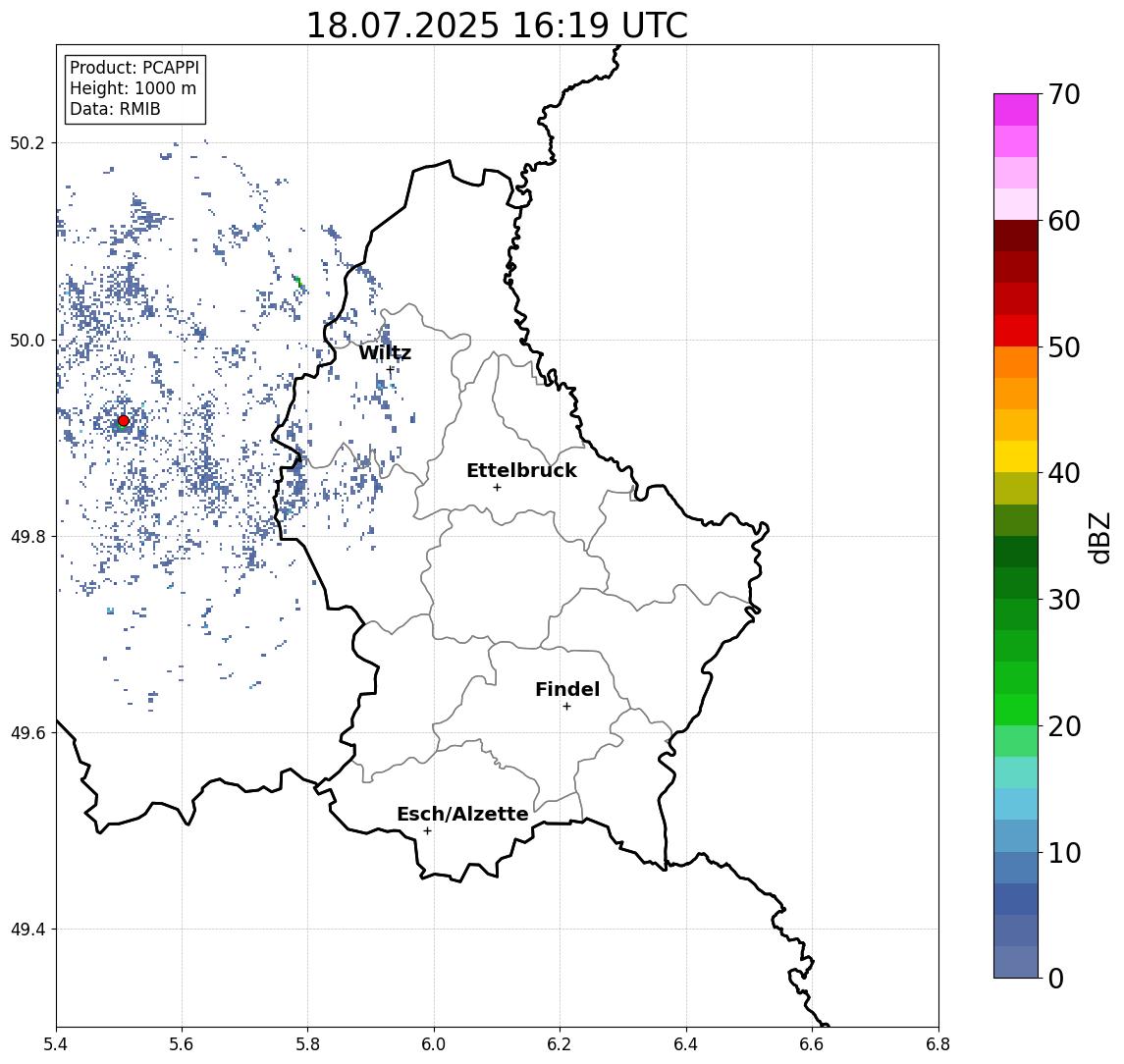Click the longitude label 6.4

(x=686, y=1044)
